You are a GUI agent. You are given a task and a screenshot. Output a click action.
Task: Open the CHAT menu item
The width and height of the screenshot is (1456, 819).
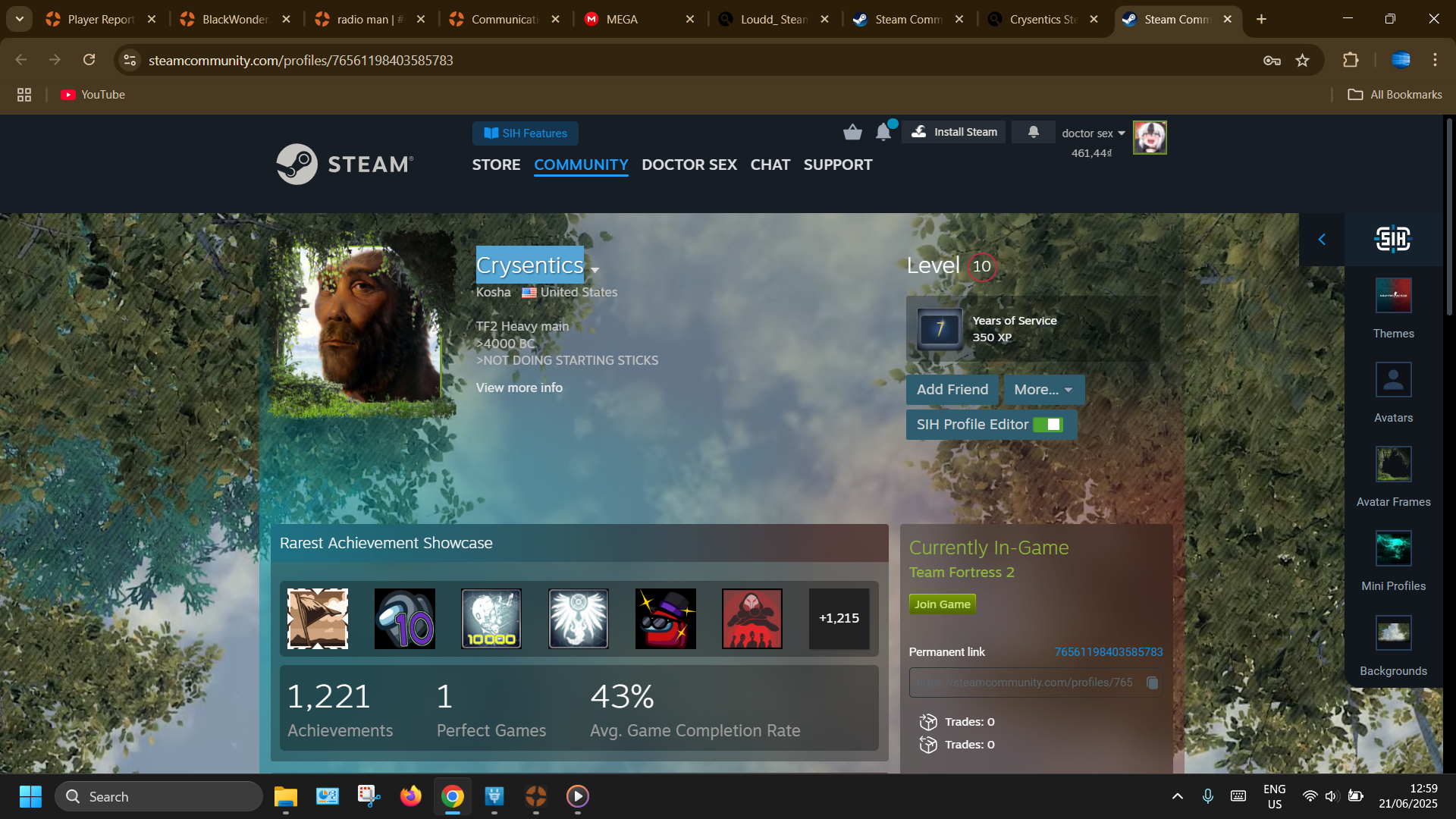pos(770,165)
